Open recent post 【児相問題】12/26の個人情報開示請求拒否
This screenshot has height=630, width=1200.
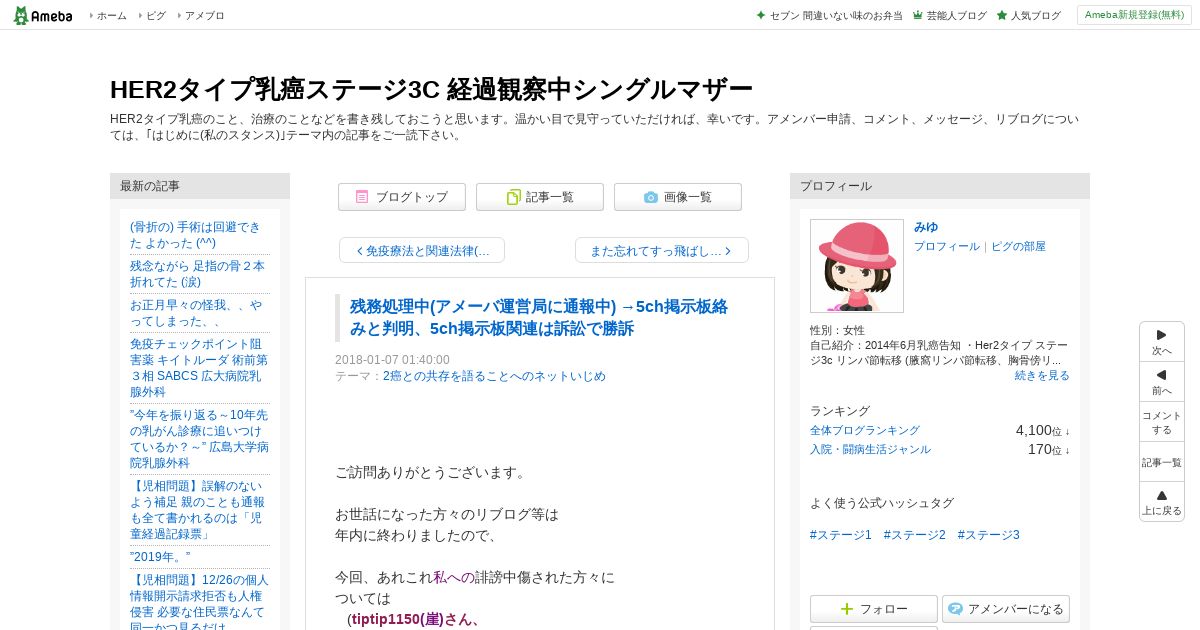point(199,600)
